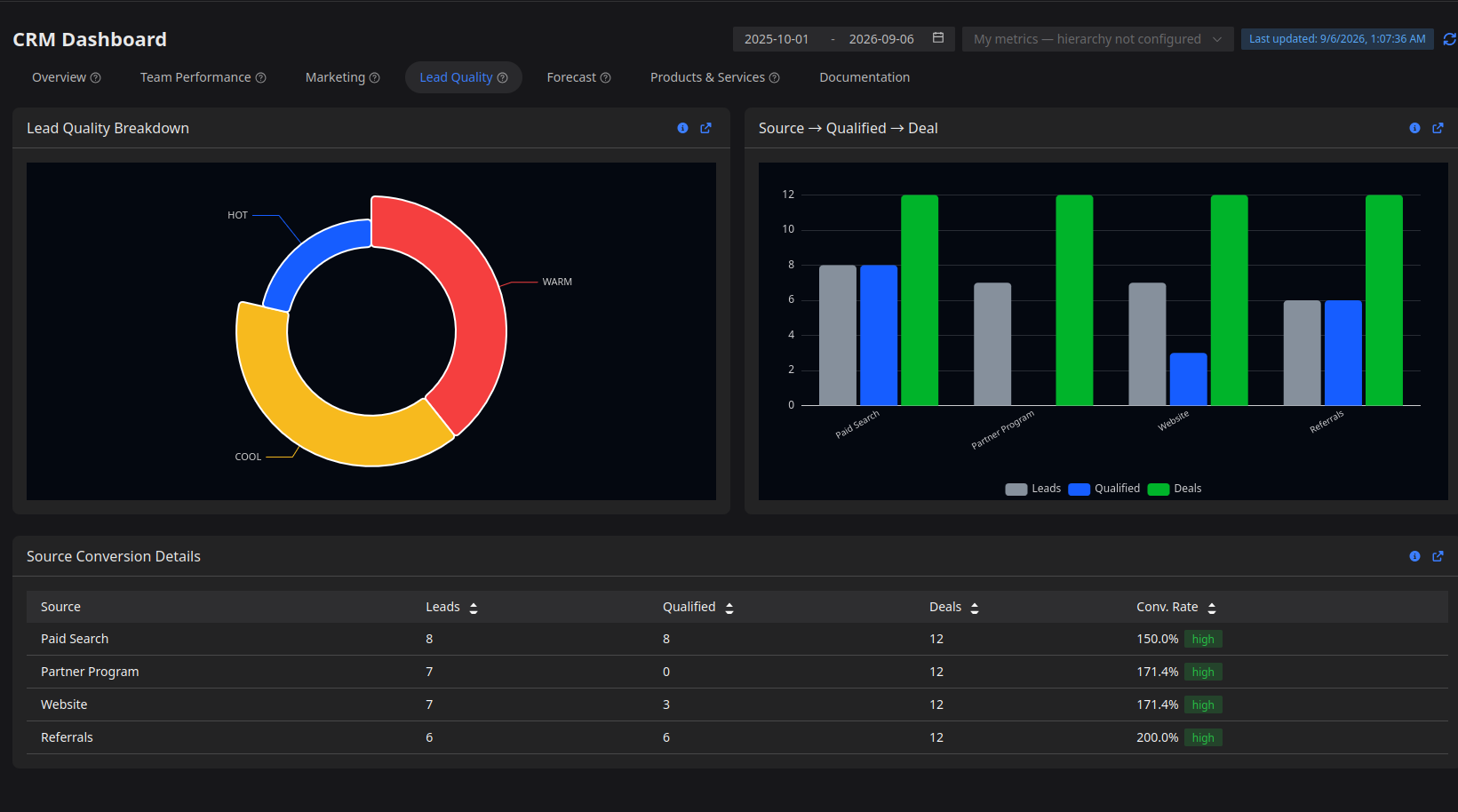Viewport: 1458px width, 812px height.
Task: Sort table by Leads column arrows
Action: point(474,608)
